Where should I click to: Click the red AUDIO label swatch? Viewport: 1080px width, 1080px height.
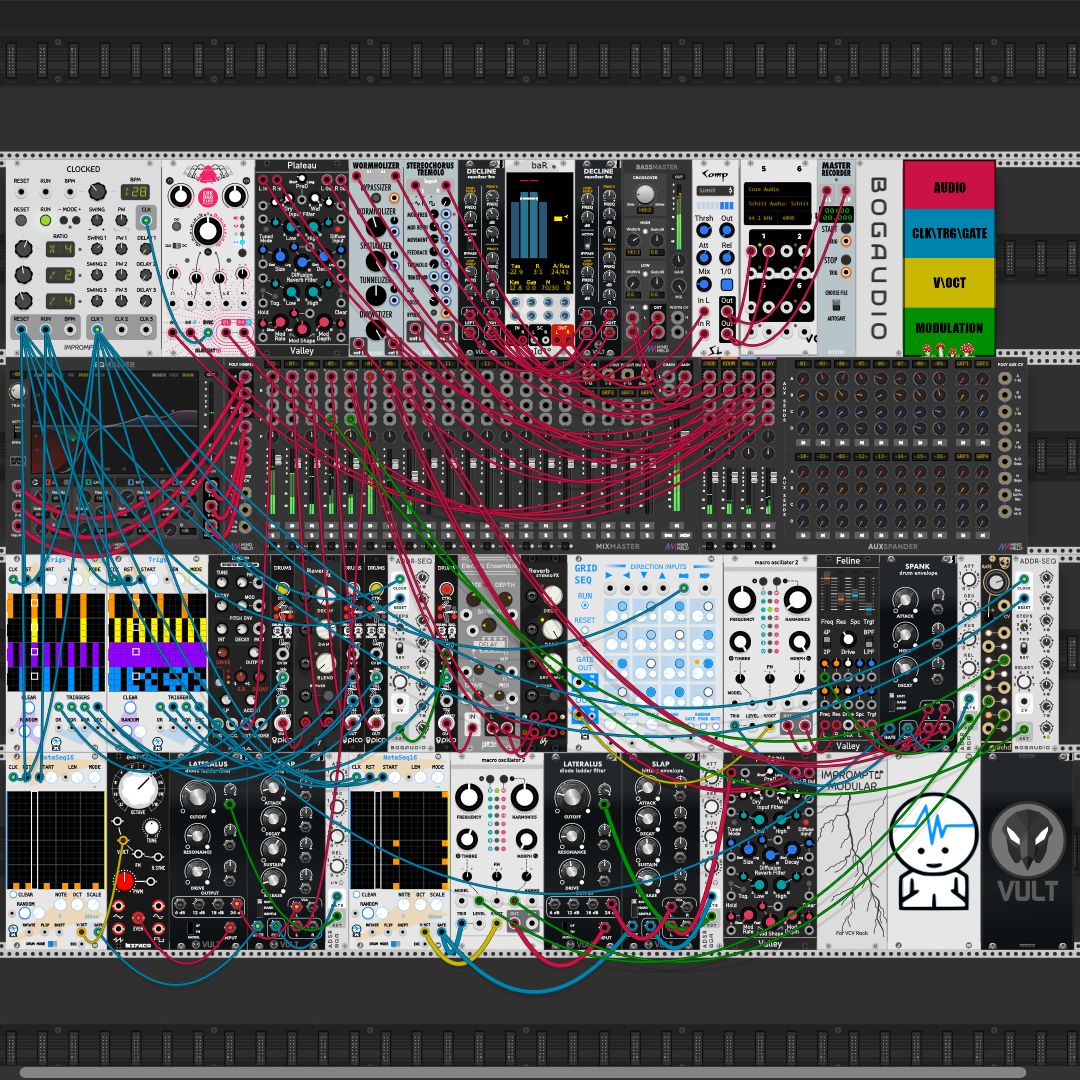[x=949, y=186]
